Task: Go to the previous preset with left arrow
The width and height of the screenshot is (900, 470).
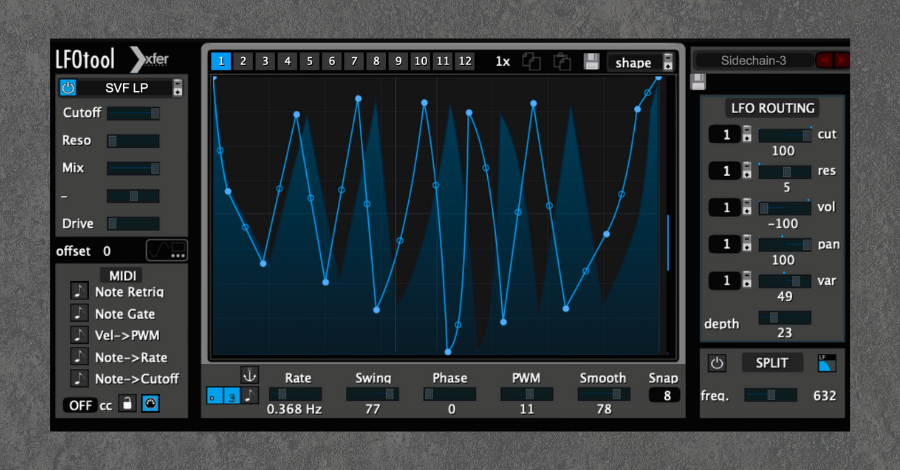Action: click(x=825, y=60)
